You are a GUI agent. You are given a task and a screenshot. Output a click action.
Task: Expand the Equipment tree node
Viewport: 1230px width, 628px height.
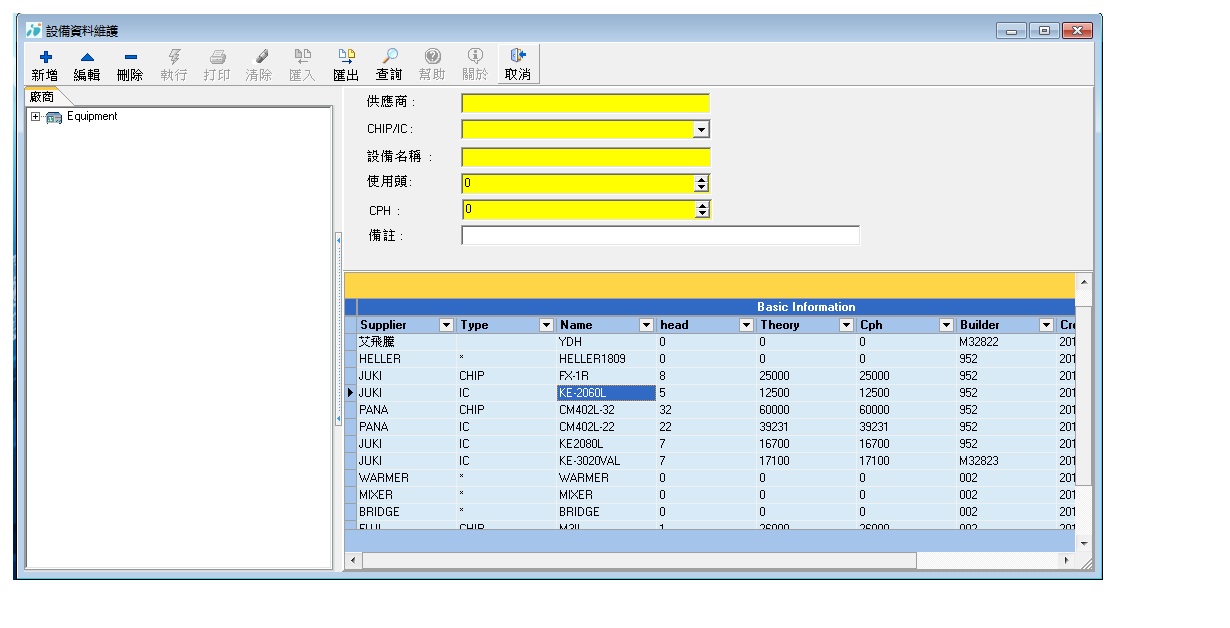pos(36,117)
